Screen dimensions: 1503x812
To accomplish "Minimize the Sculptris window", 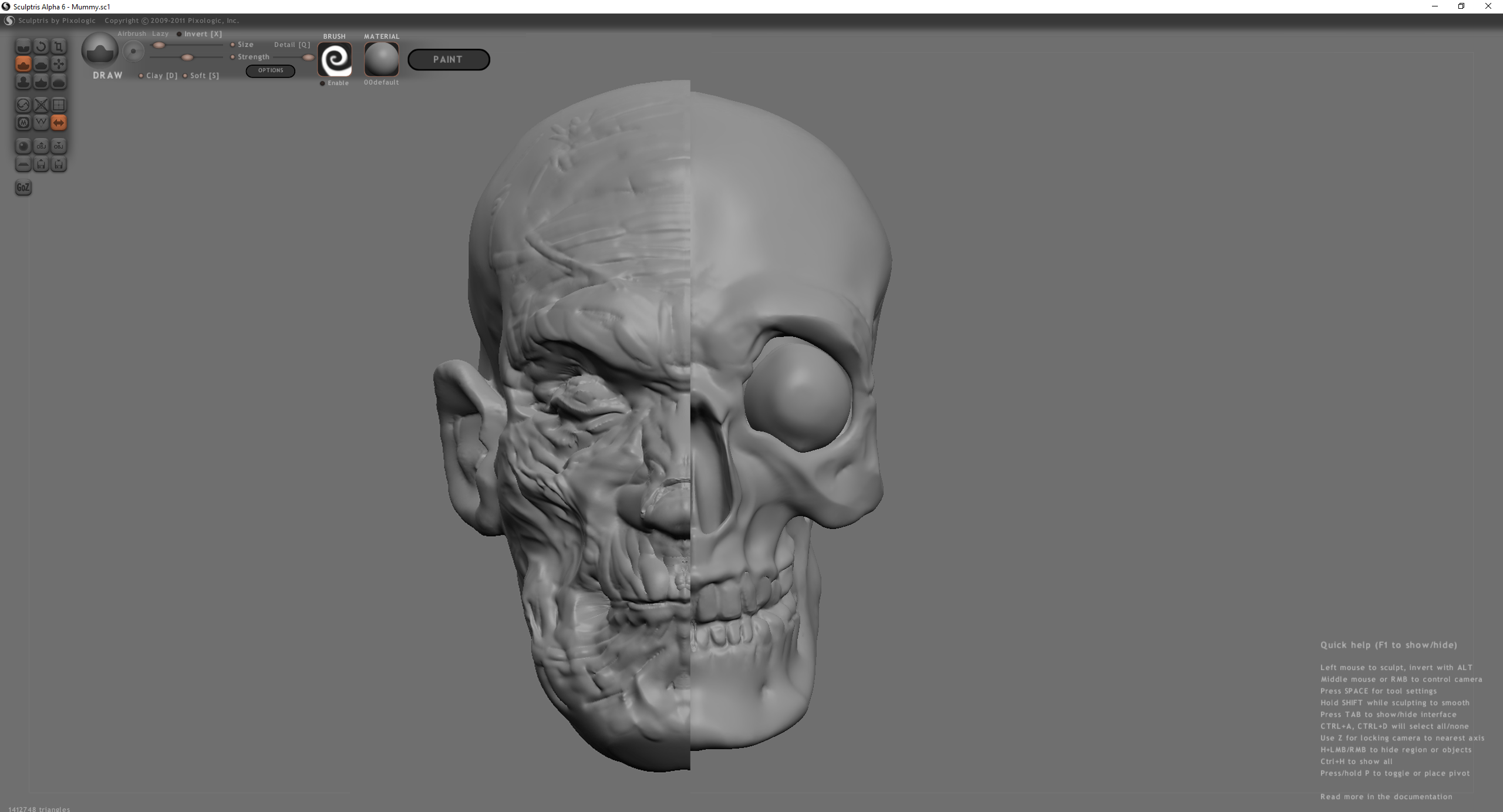I will pyautogui.click(x=1435, y=6).
